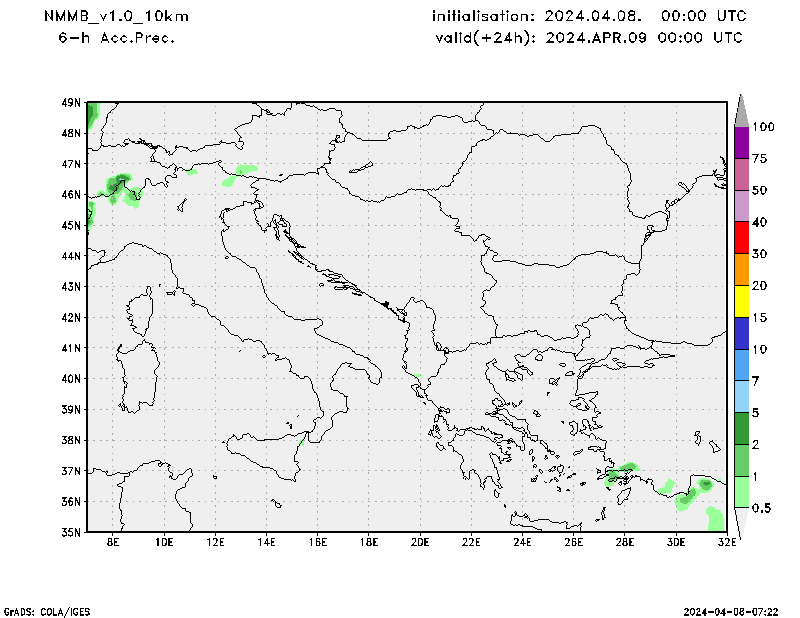
Task: Click the 49N latitude axis label
Action: coord(70,102)
